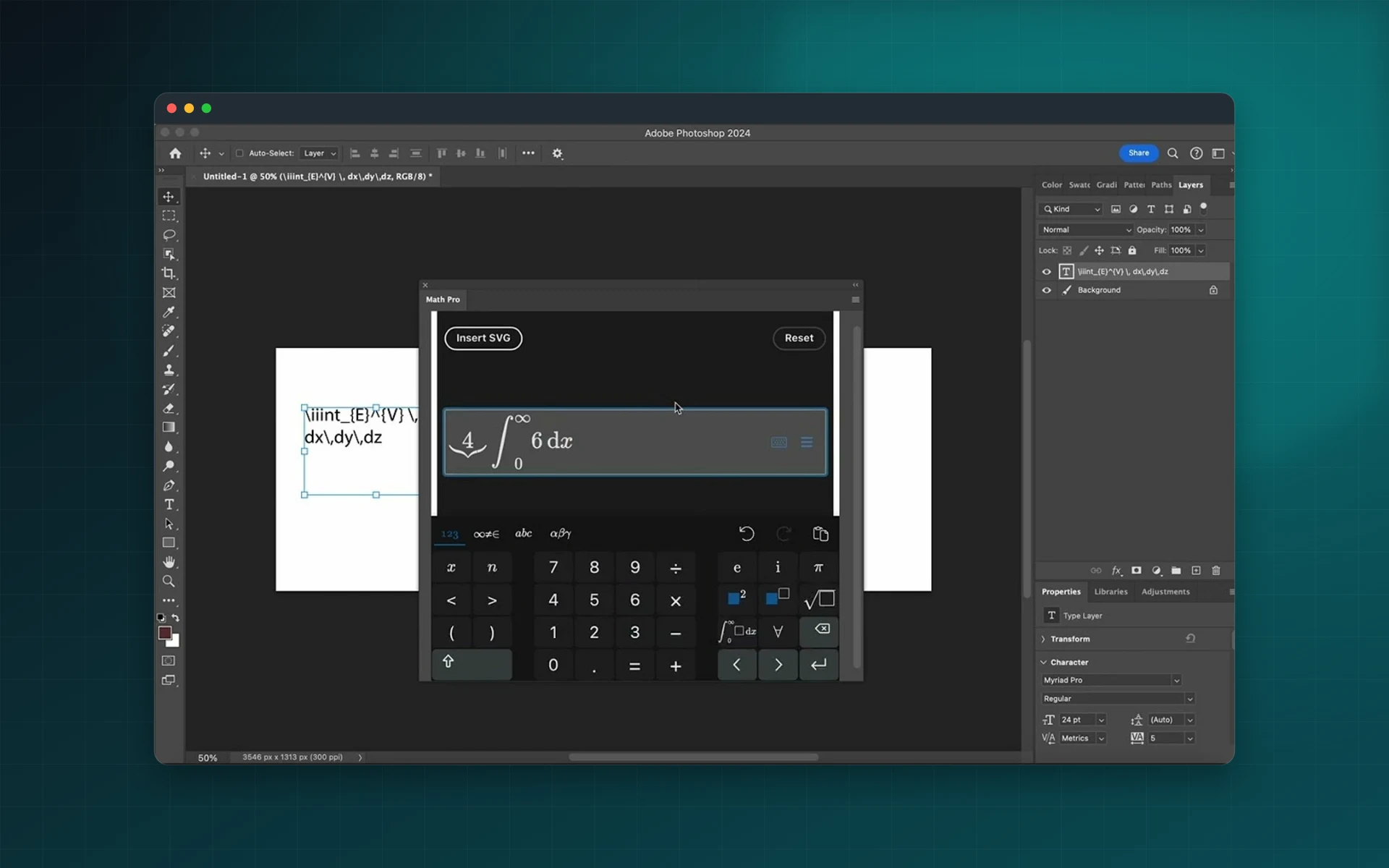Toggle visibility of the \iiint text layer

[1046, 272]
